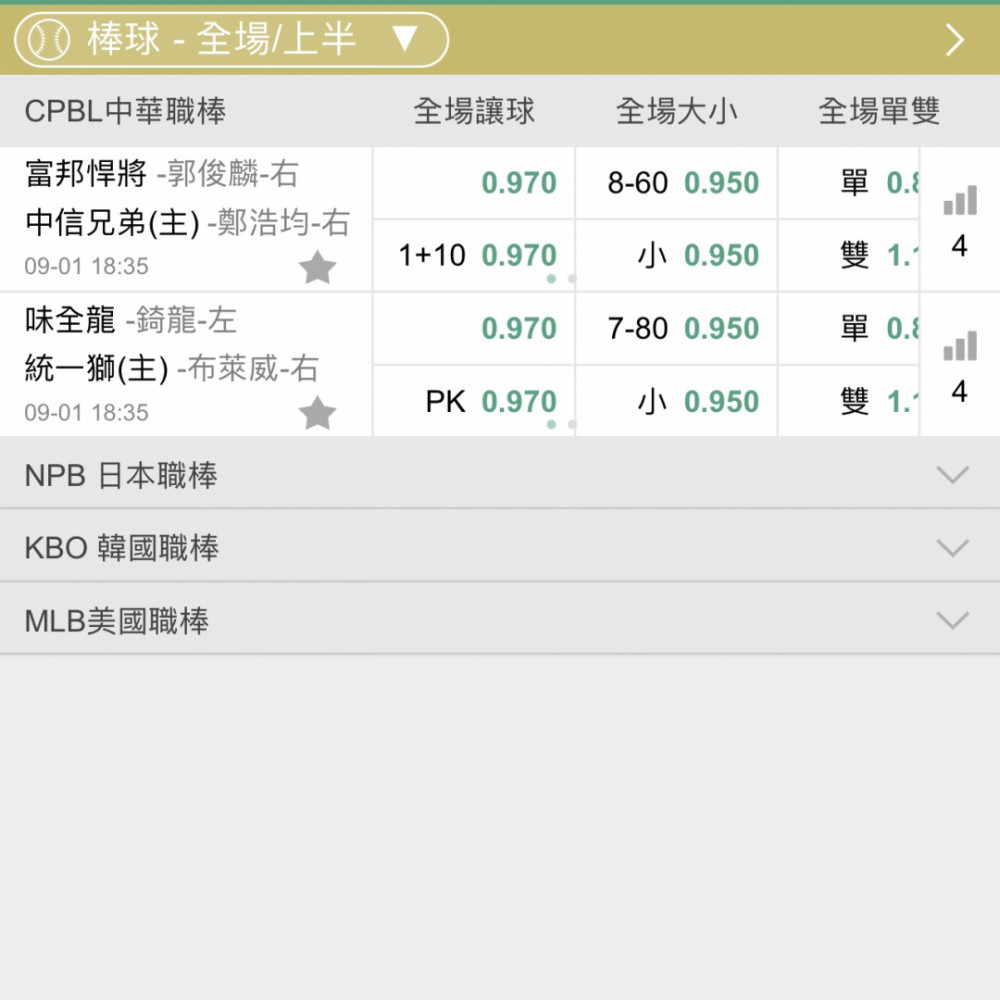Screen dimensions: 1000x1000
Task: Select 單 odds for 富邦悍將 match
Action: coord(849,183)
